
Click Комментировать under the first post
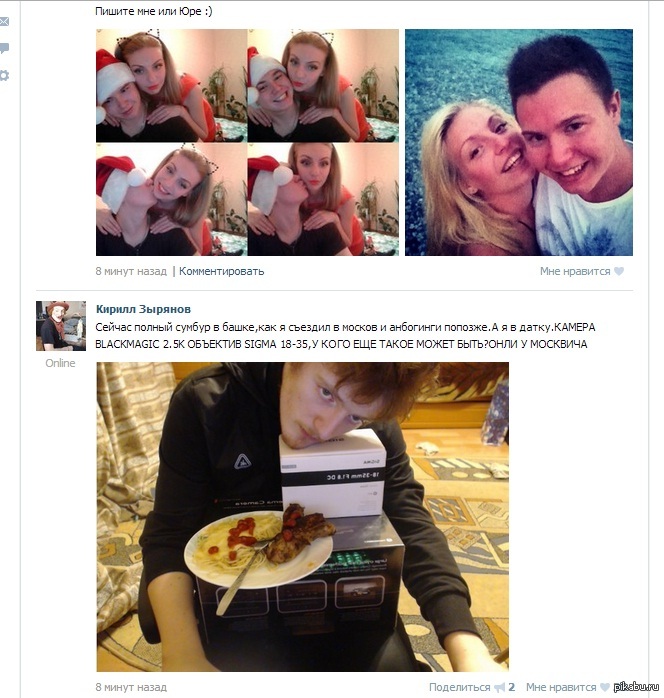[221, 271]
